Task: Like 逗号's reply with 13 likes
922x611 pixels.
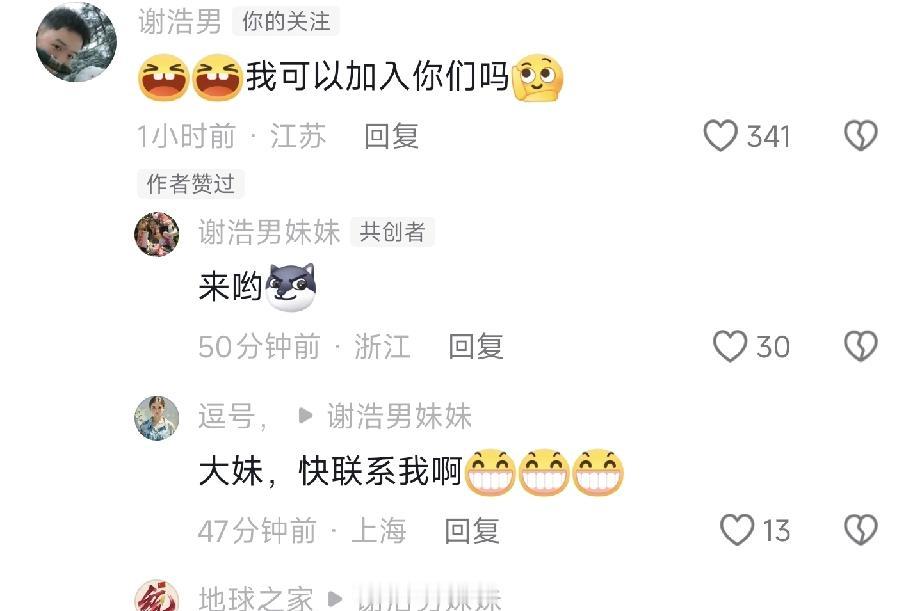Action: 737,530
